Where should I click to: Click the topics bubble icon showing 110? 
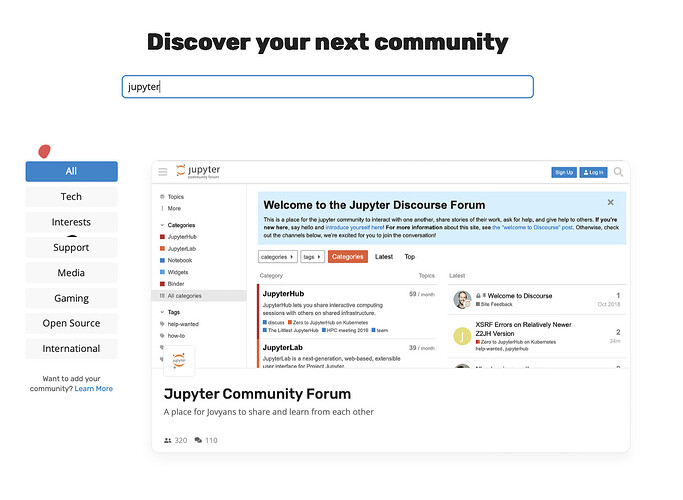point(198,440)
